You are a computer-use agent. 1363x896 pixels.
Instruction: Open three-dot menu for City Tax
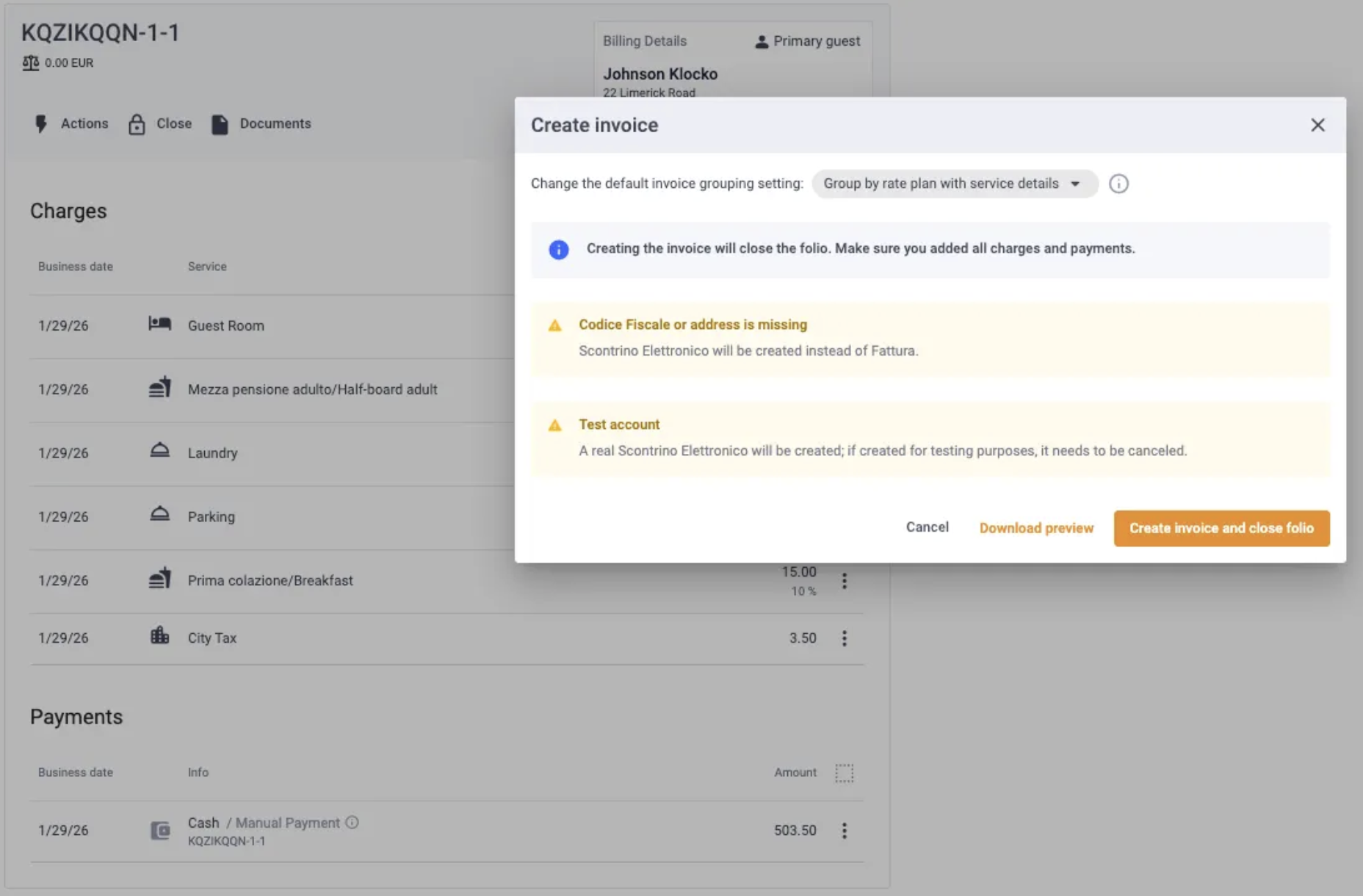click(845, 638)
